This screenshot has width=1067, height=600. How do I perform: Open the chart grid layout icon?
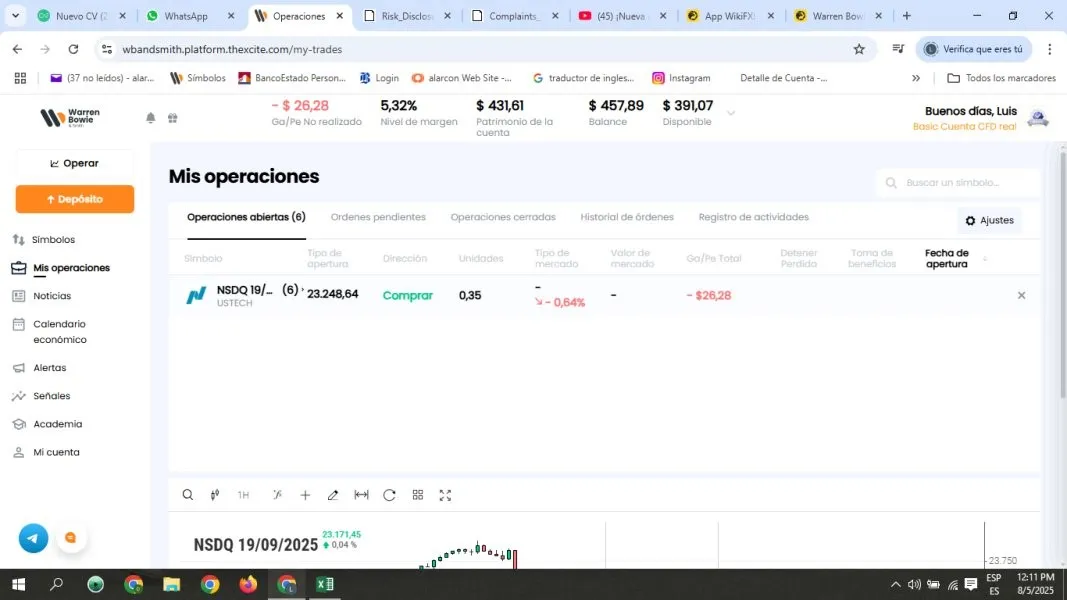[418, 495]
